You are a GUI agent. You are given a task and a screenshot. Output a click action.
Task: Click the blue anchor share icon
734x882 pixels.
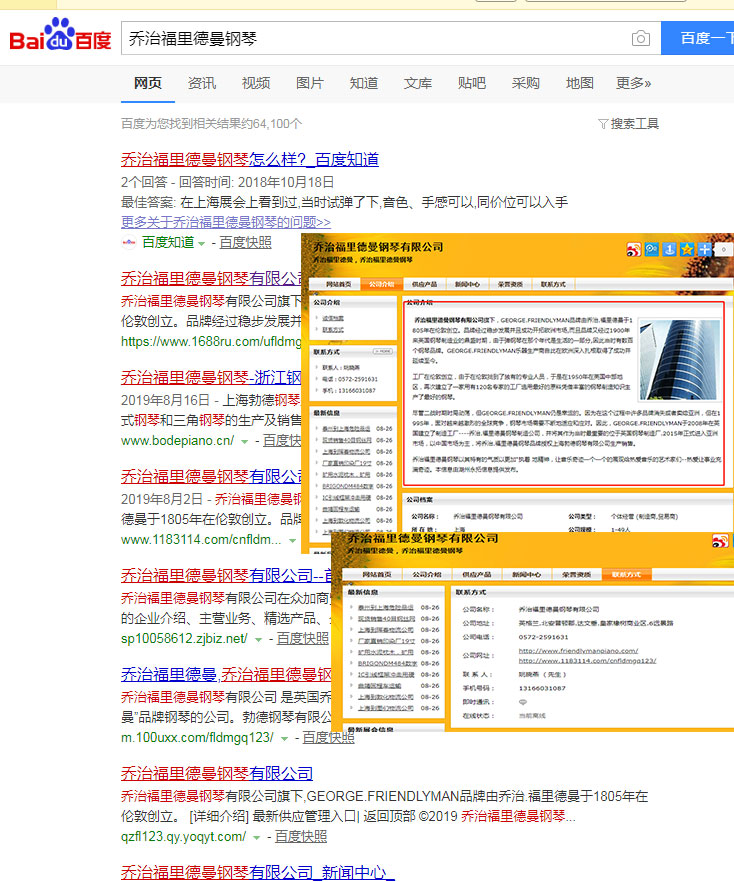coord(669,249)
